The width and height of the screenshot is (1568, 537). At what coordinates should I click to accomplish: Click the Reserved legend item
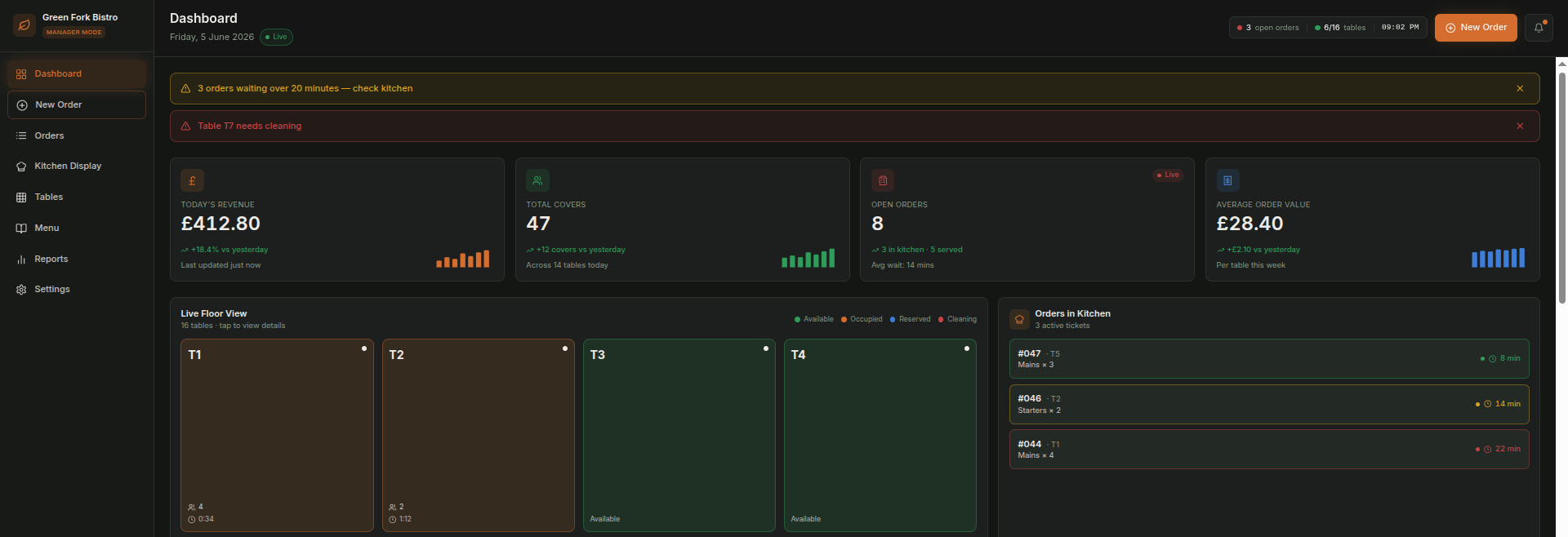pyautogui.click(x=910, y=319)
